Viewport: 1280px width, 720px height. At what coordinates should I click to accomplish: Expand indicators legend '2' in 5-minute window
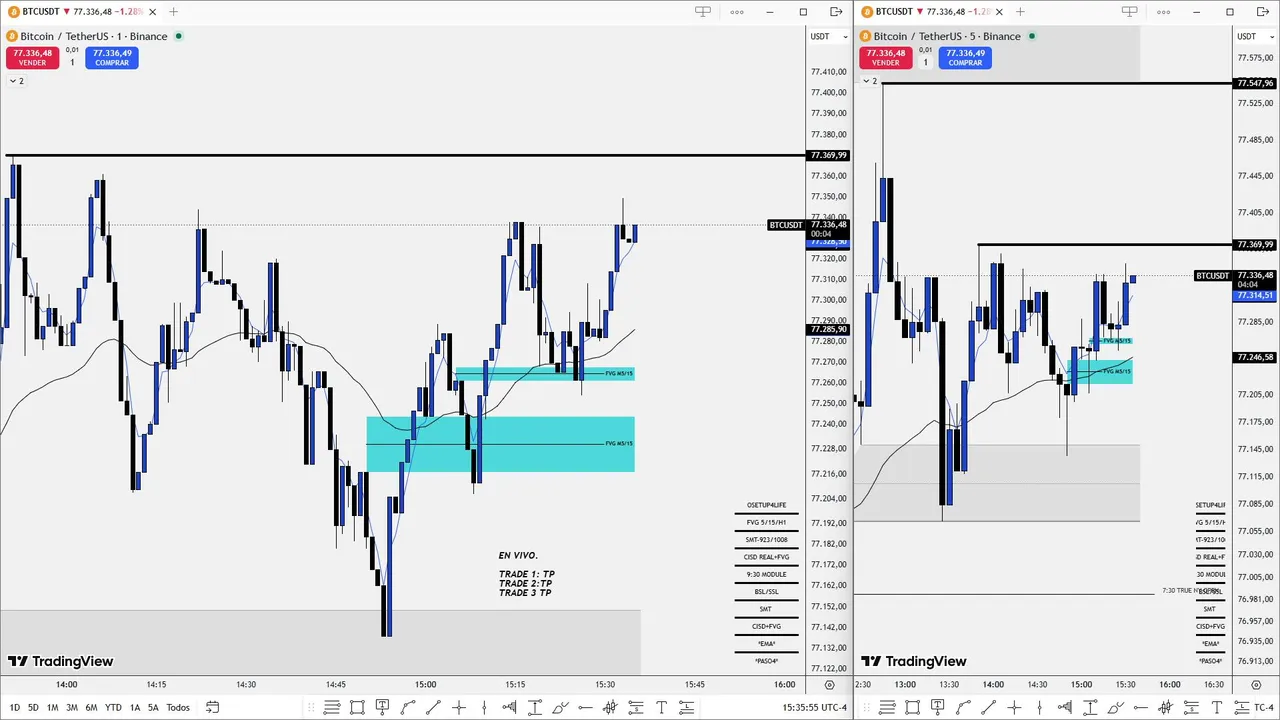pos(870,81)
